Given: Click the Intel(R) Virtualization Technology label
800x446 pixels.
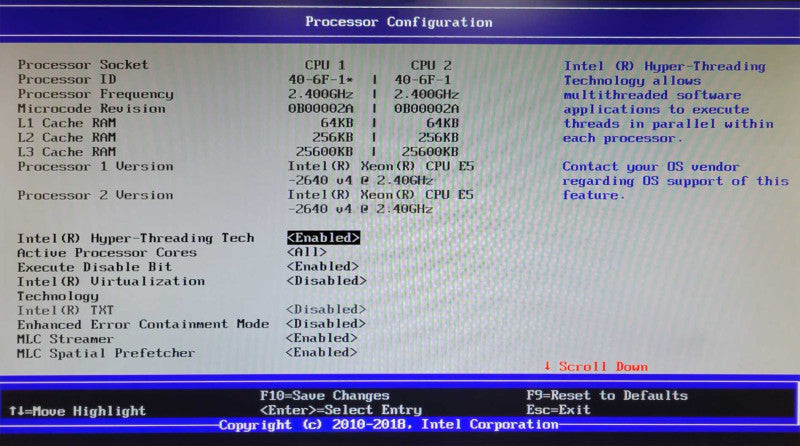Looking at the screenshot, I should pos(111,288).
